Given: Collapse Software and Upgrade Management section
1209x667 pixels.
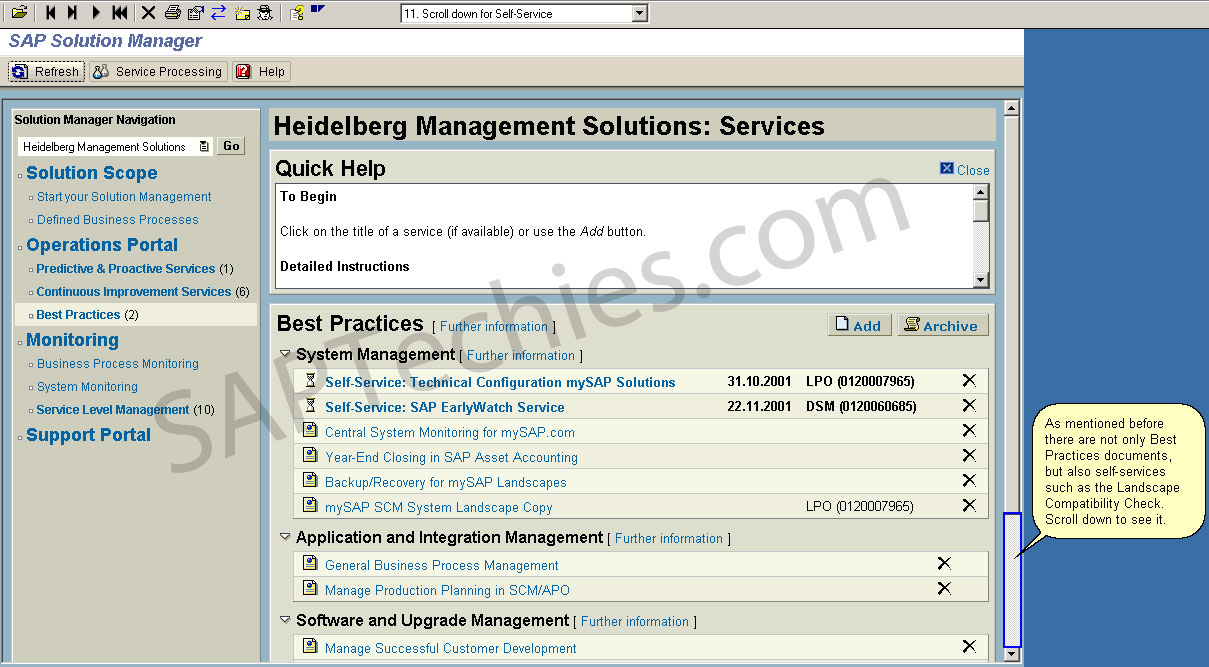Looking at the screenshot, I should [x=285, y=619].
